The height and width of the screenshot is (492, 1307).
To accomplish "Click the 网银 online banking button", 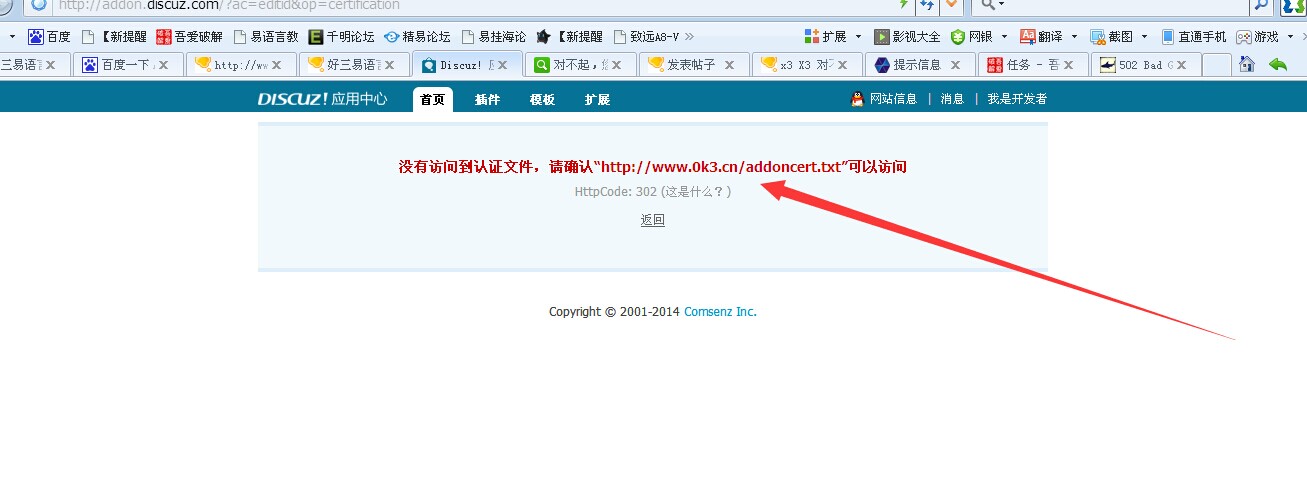I will pos(971,37).
